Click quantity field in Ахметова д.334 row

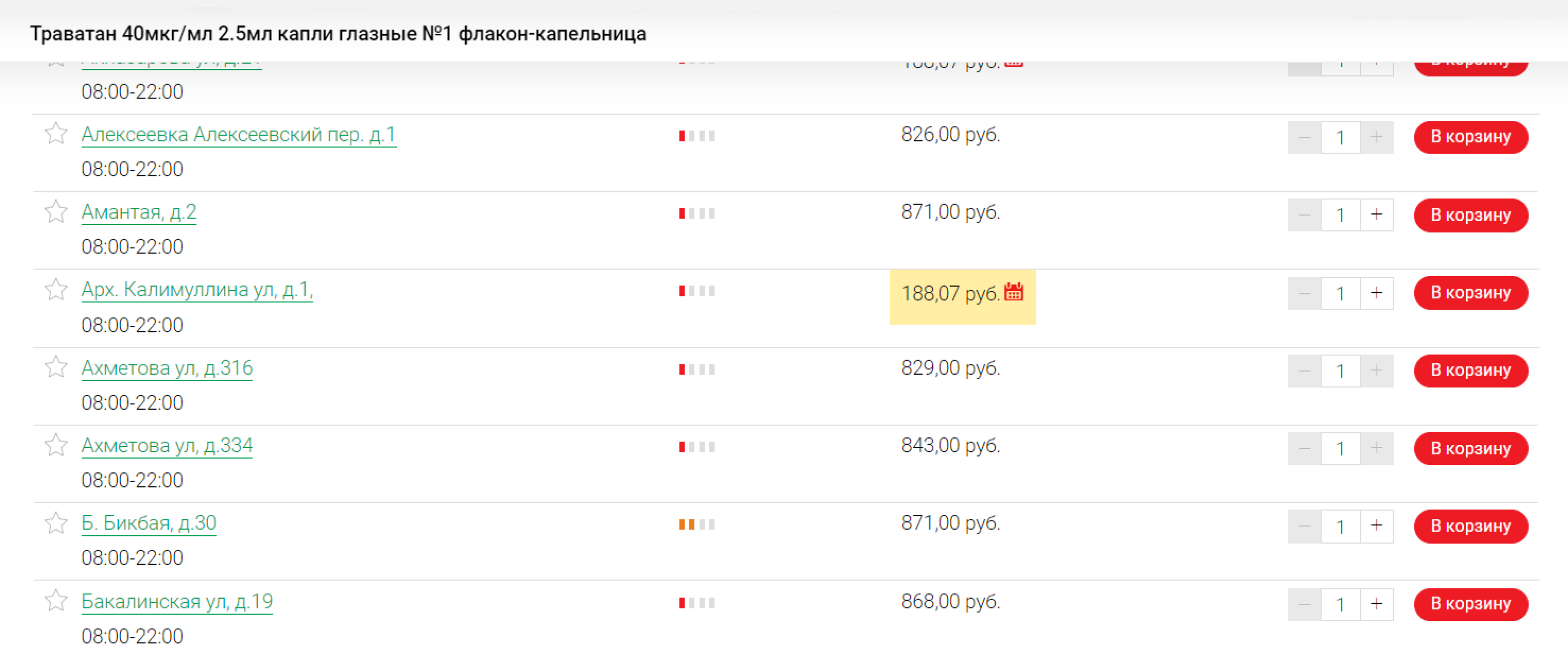pos(1340,449)
